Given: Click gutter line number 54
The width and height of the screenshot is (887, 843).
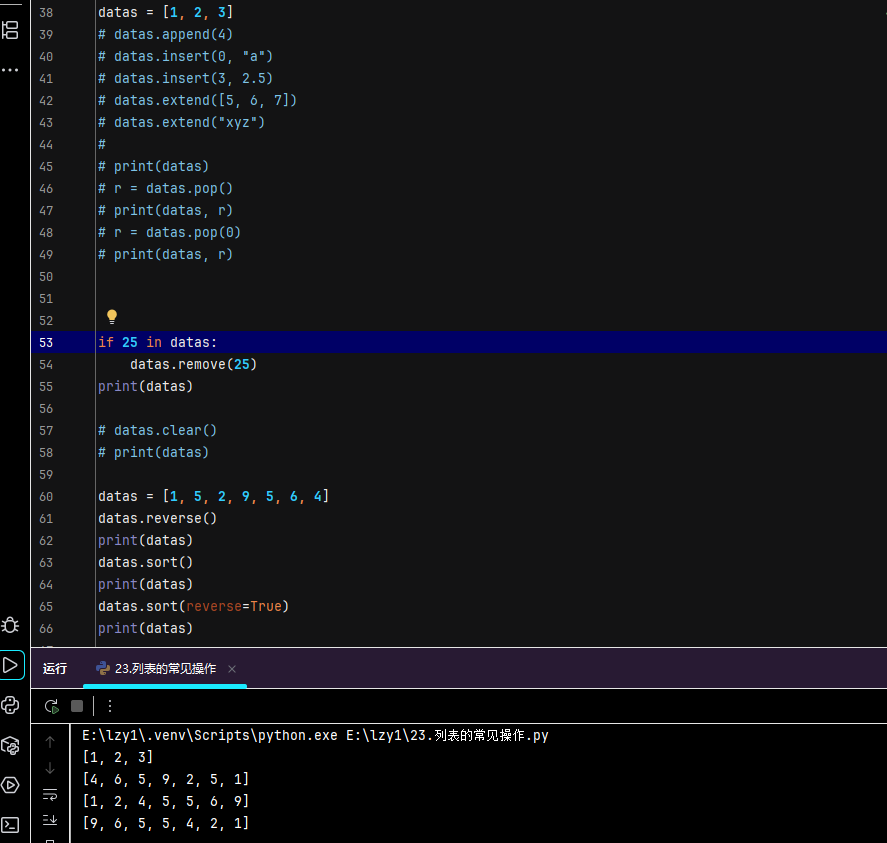Looking at the screenshot, I should click(x=46, y=365).
